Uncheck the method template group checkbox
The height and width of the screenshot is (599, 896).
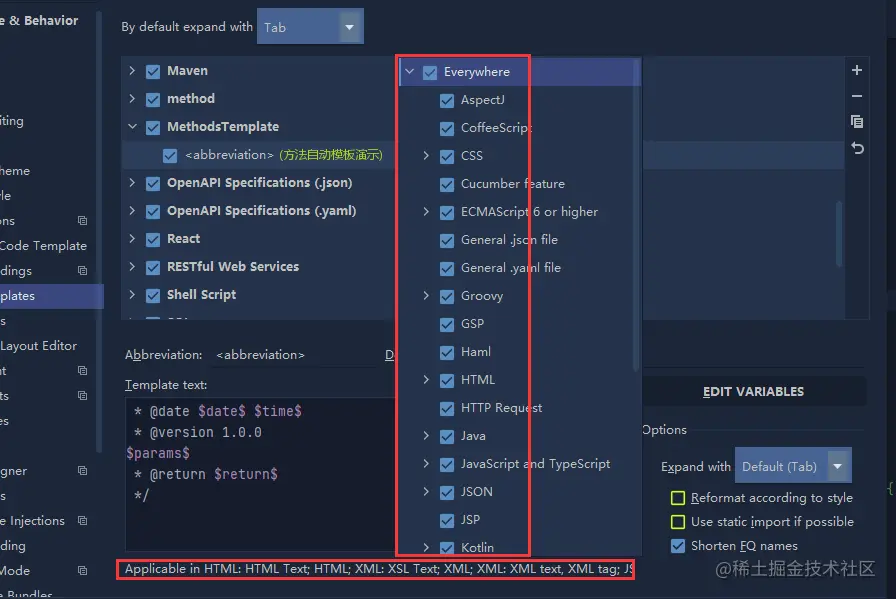pyautogui.click(x=153, y=99)
